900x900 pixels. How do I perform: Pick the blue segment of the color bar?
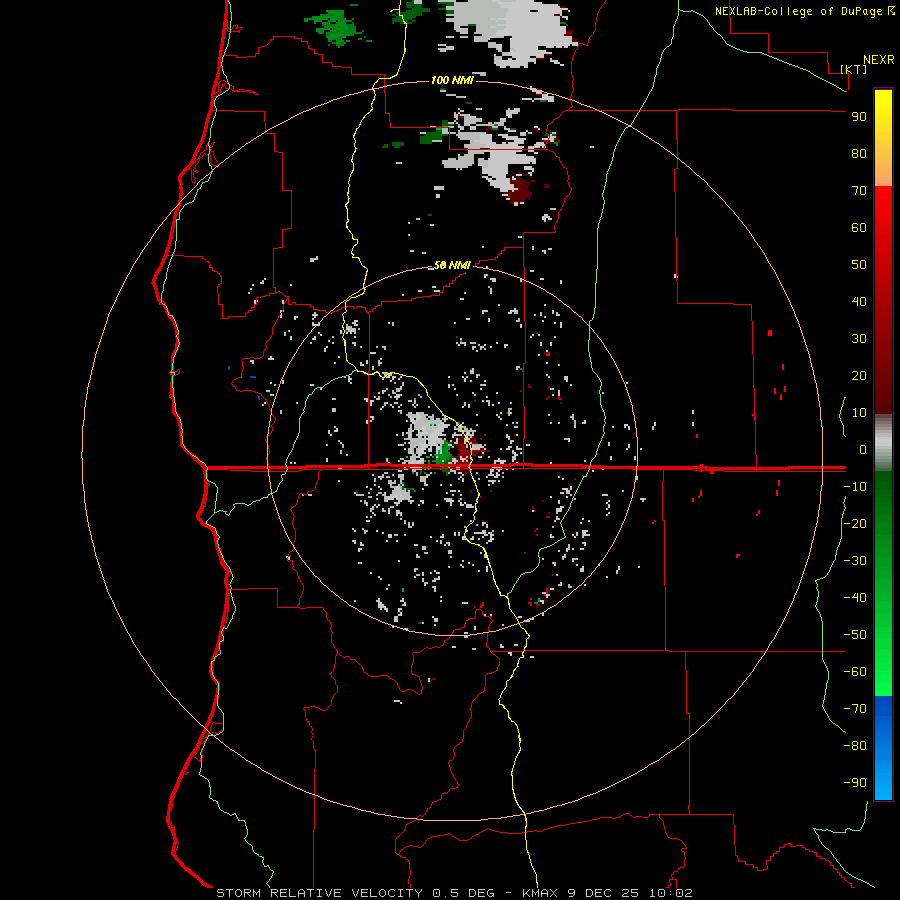(x=883, y=747)
